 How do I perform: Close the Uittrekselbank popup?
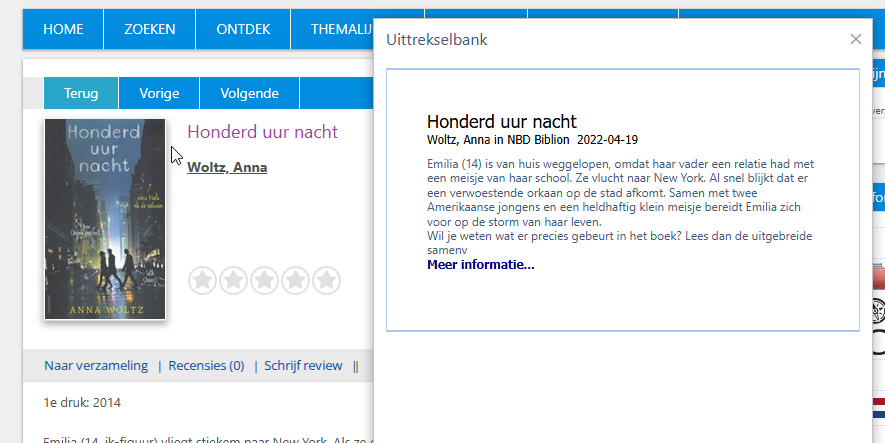coord(855,39)
